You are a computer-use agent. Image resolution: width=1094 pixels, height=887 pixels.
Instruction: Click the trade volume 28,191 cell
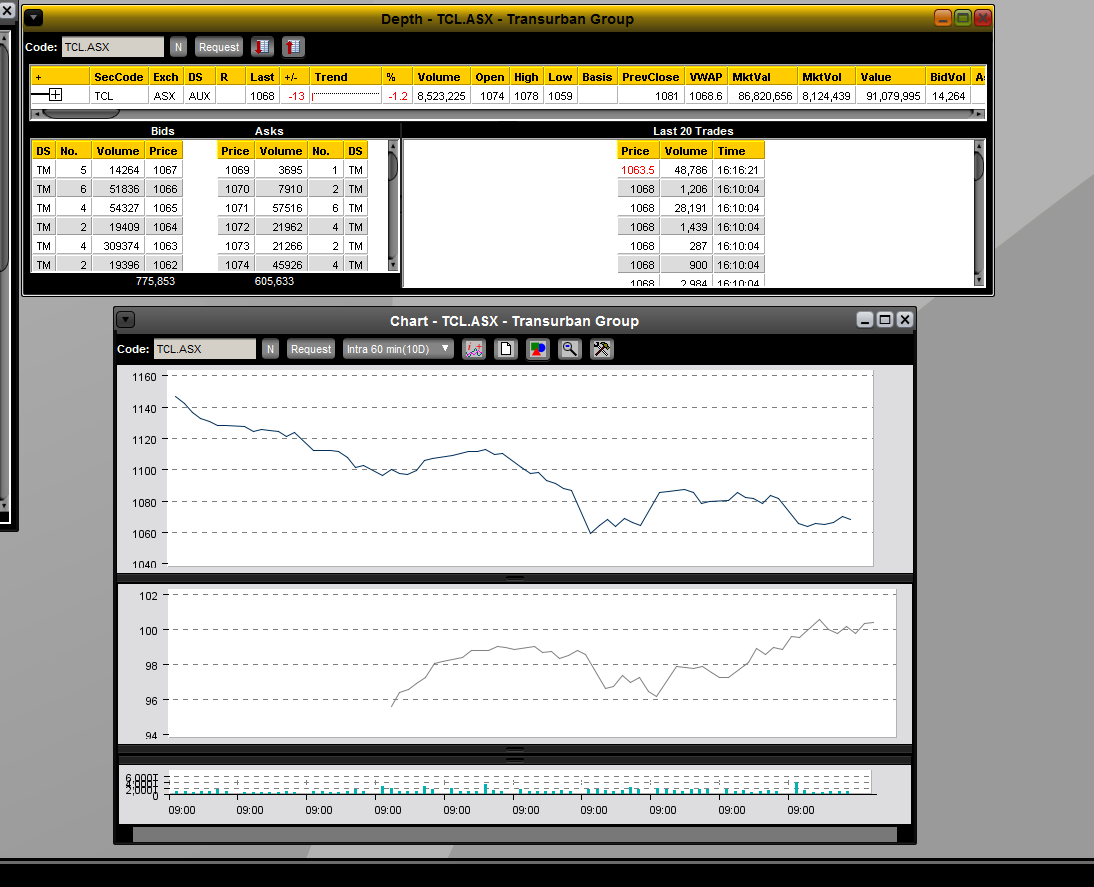point(686,208)
